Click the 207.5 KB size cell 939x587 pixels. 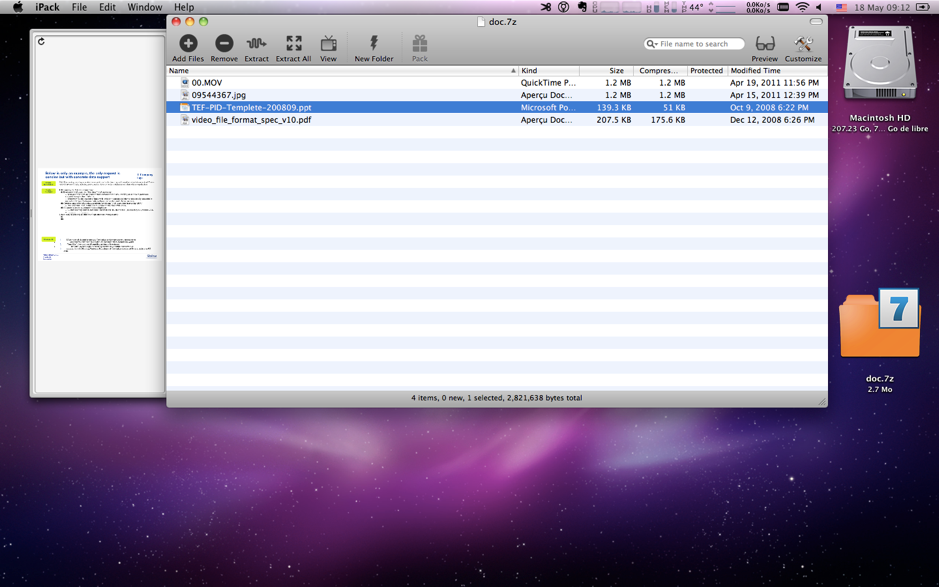tap(613, 120)
